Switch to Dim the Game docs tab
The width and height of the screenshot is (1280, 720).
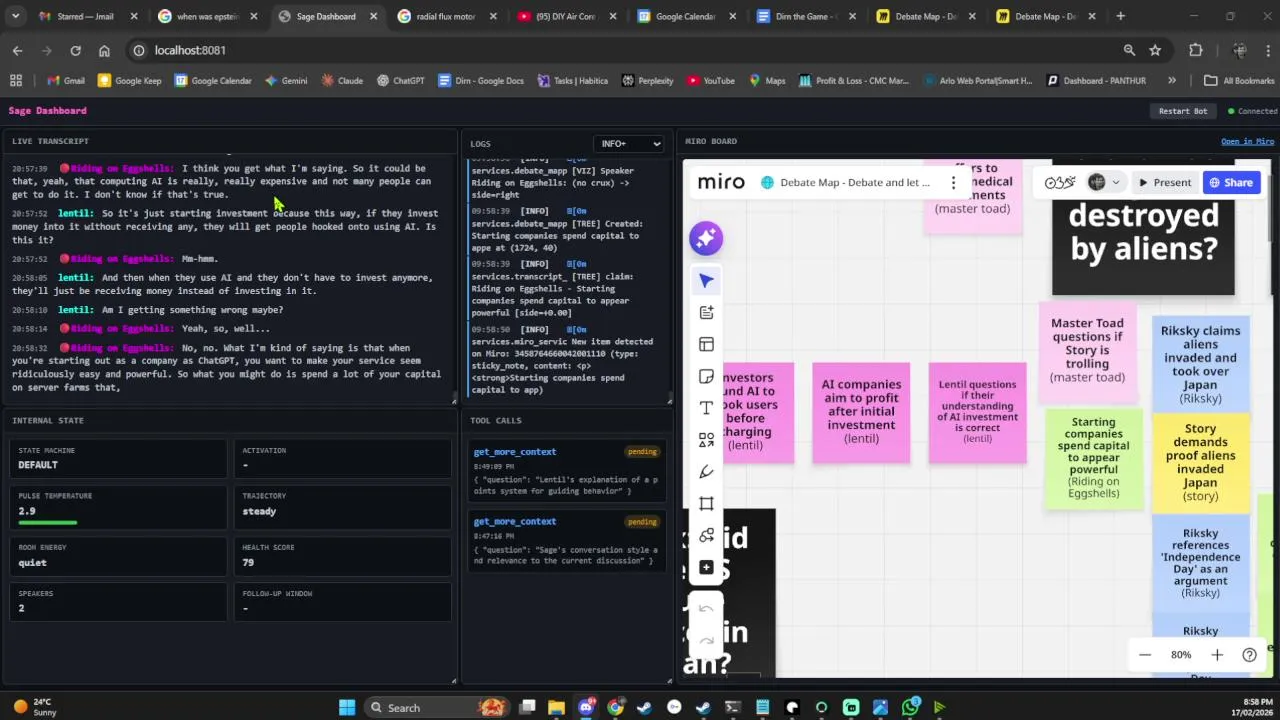[805, 16]
